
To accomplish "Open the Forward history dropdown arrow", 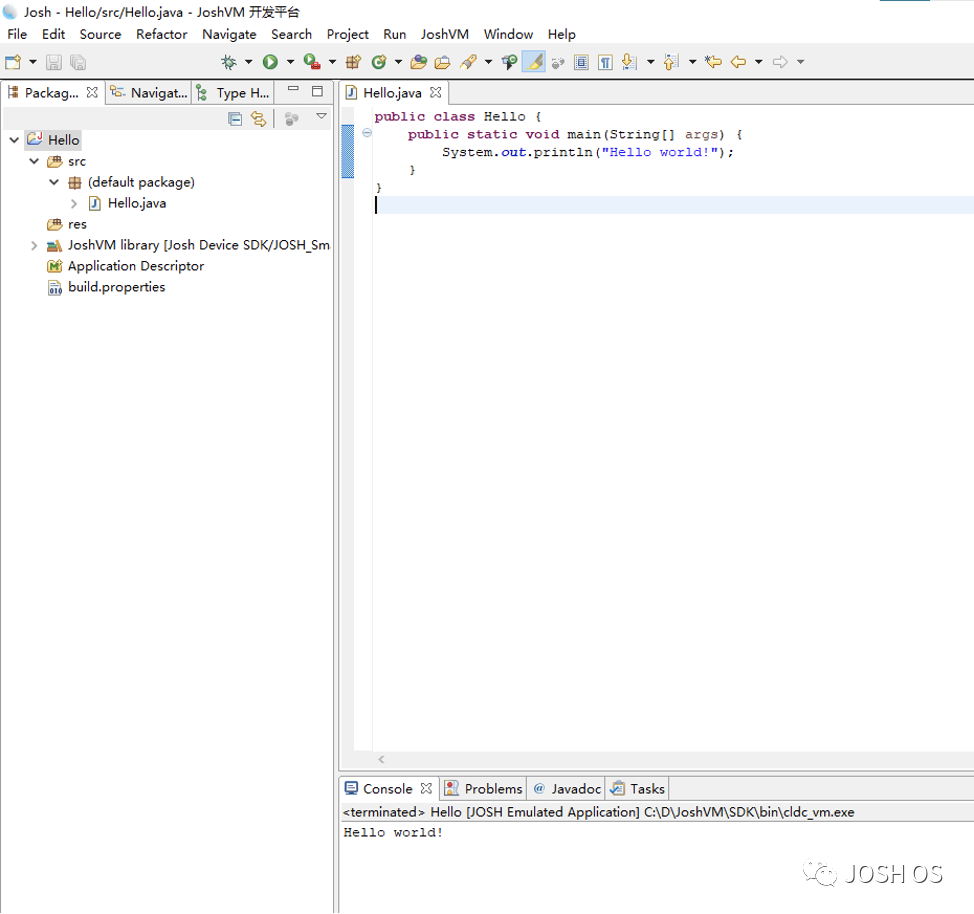I will pos(801,62).
